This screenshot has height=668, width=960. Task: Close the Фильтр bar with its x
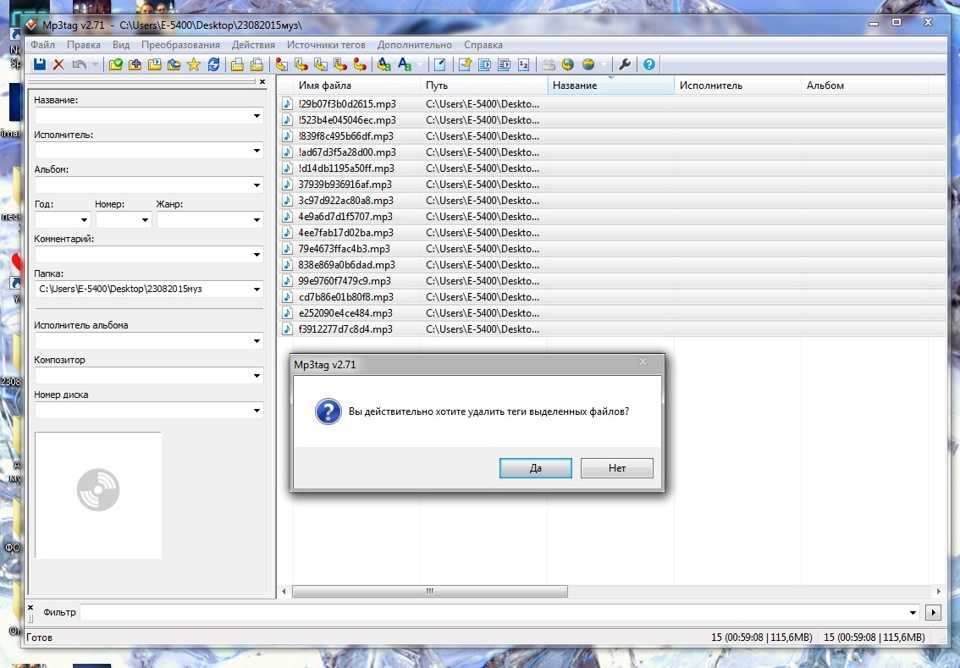(x=30, y=607)
